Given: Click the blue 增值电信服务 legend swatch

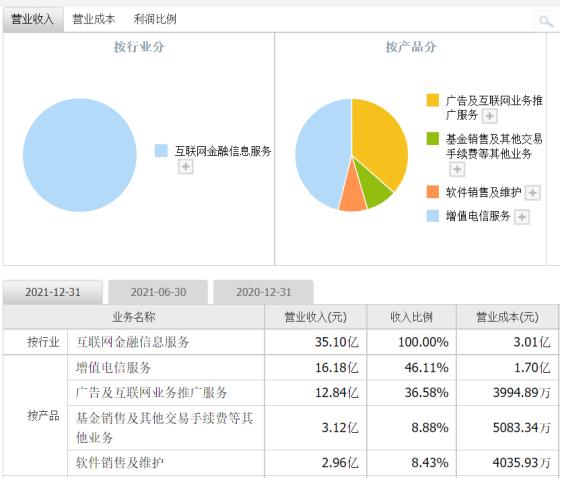Looking at the screenshot, I should pyautogui.click(x=433, y=216).
